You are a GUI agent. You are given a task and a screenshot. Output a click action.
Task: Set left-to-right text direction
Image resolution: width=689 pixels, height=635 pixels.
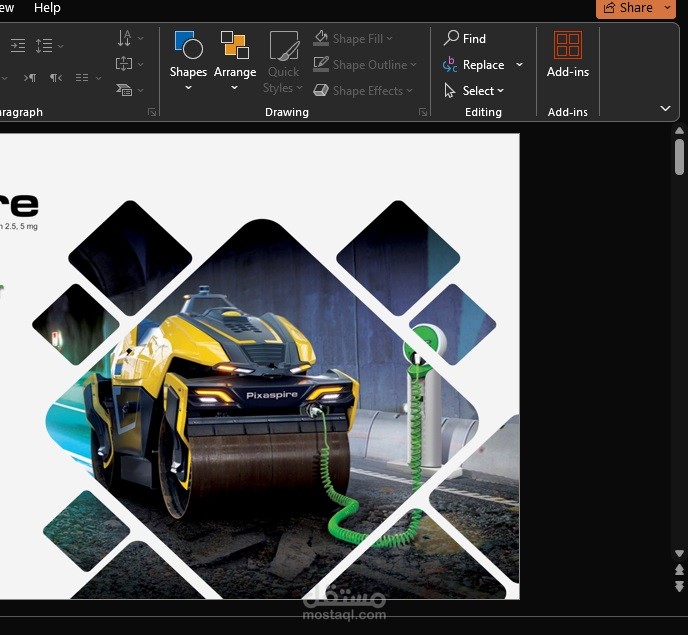[x=30, y=78]
